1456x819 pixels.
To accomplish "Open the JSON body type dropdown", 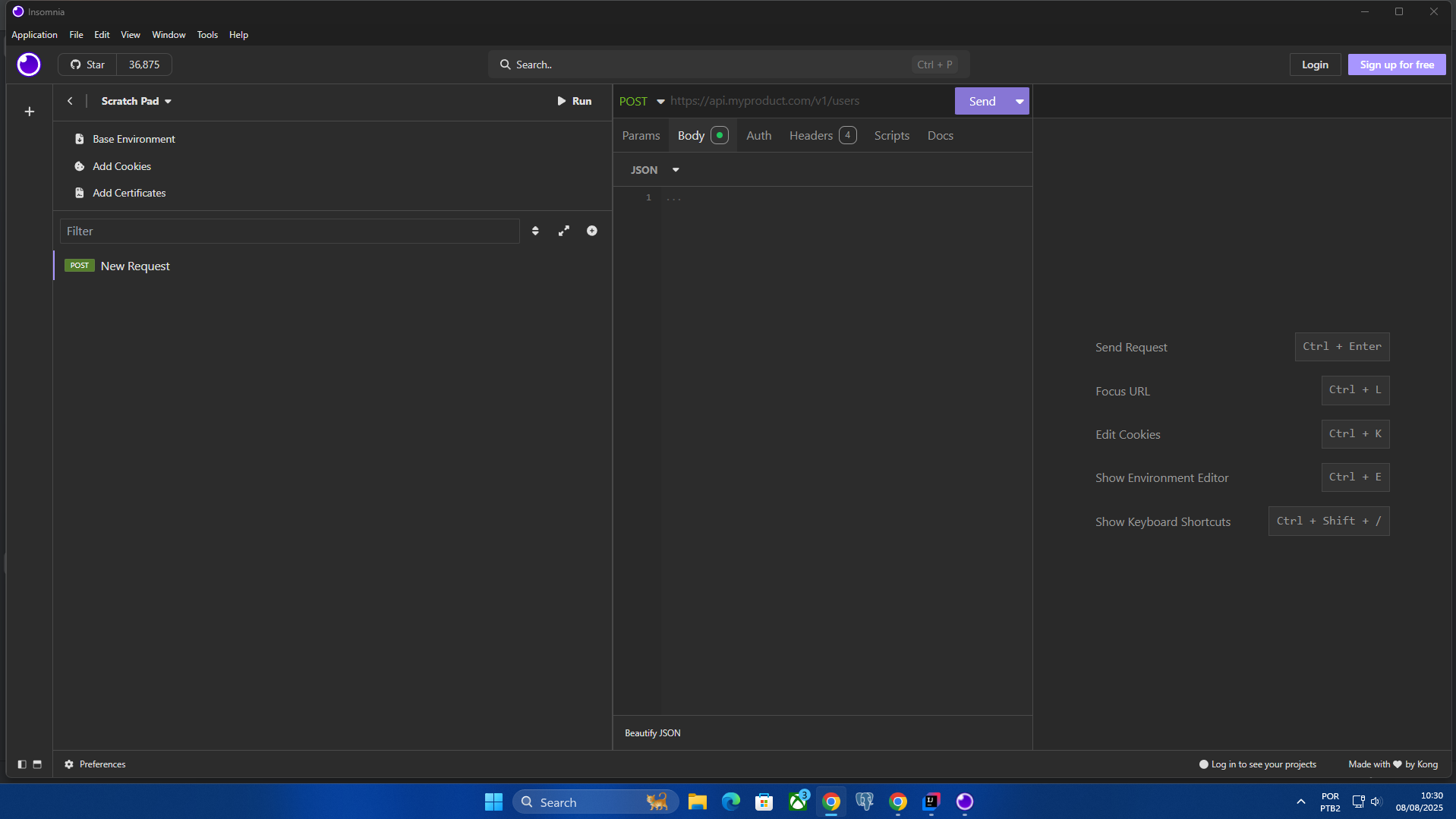I will (654, 170).
